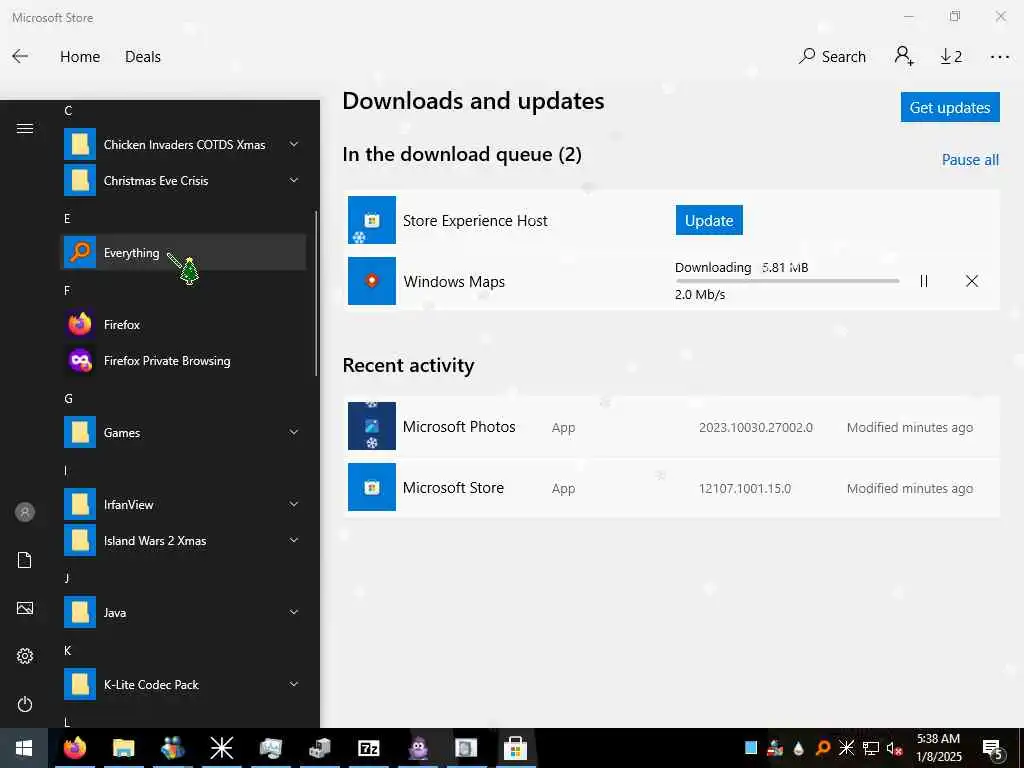This screenshot has width=1024, height=768.
Task: Click the Windows Maps app icon
Action: pyautogui.click(x=372, y=281)
